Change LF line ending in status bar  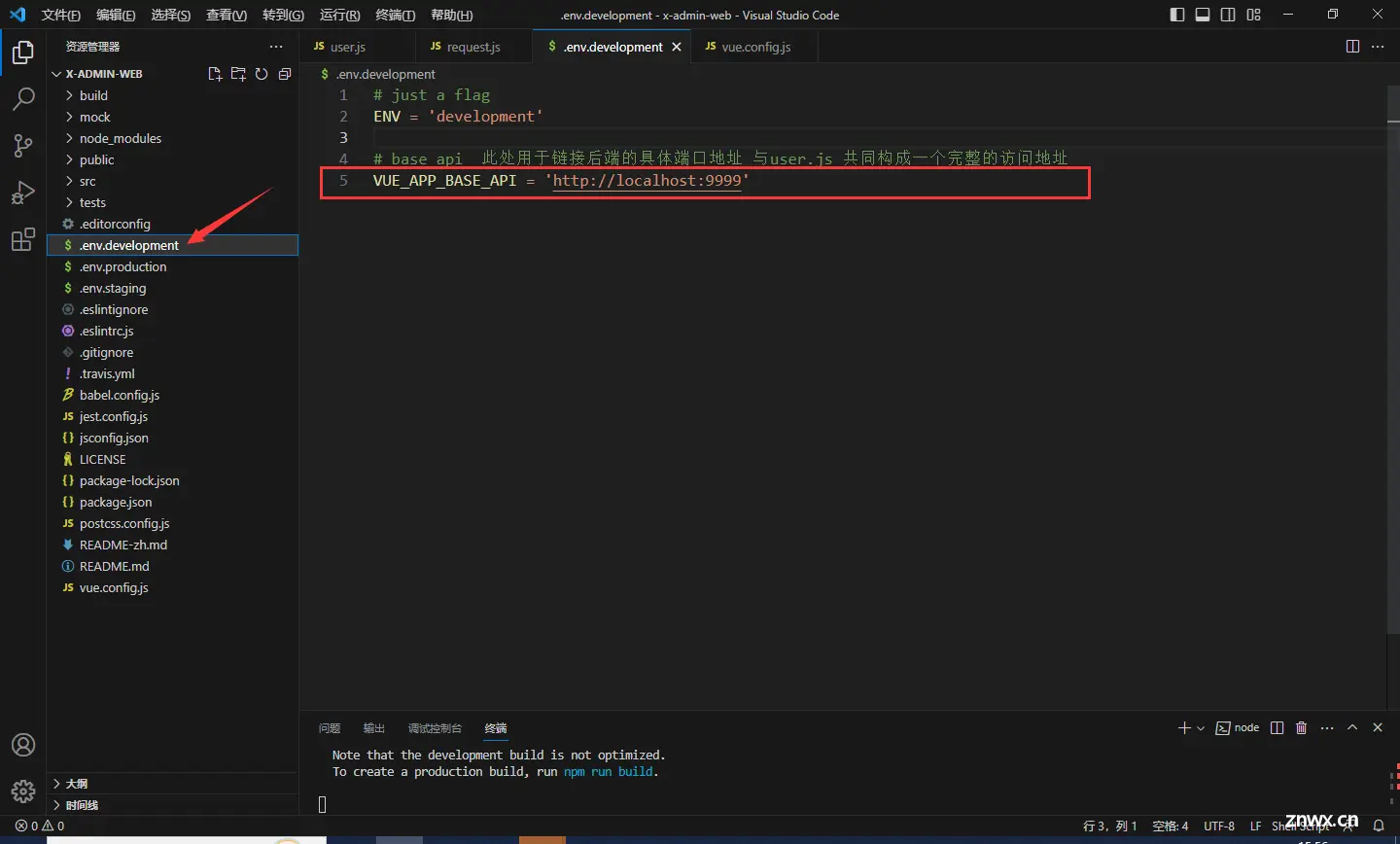point(1256,826)
